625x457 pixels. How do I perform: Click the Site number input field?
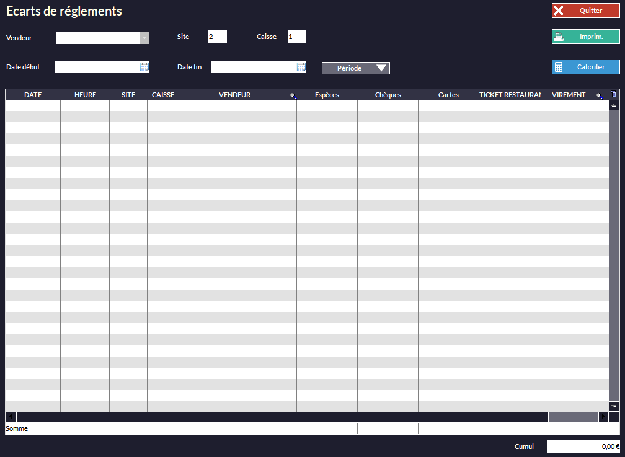(x=217, y=37)
